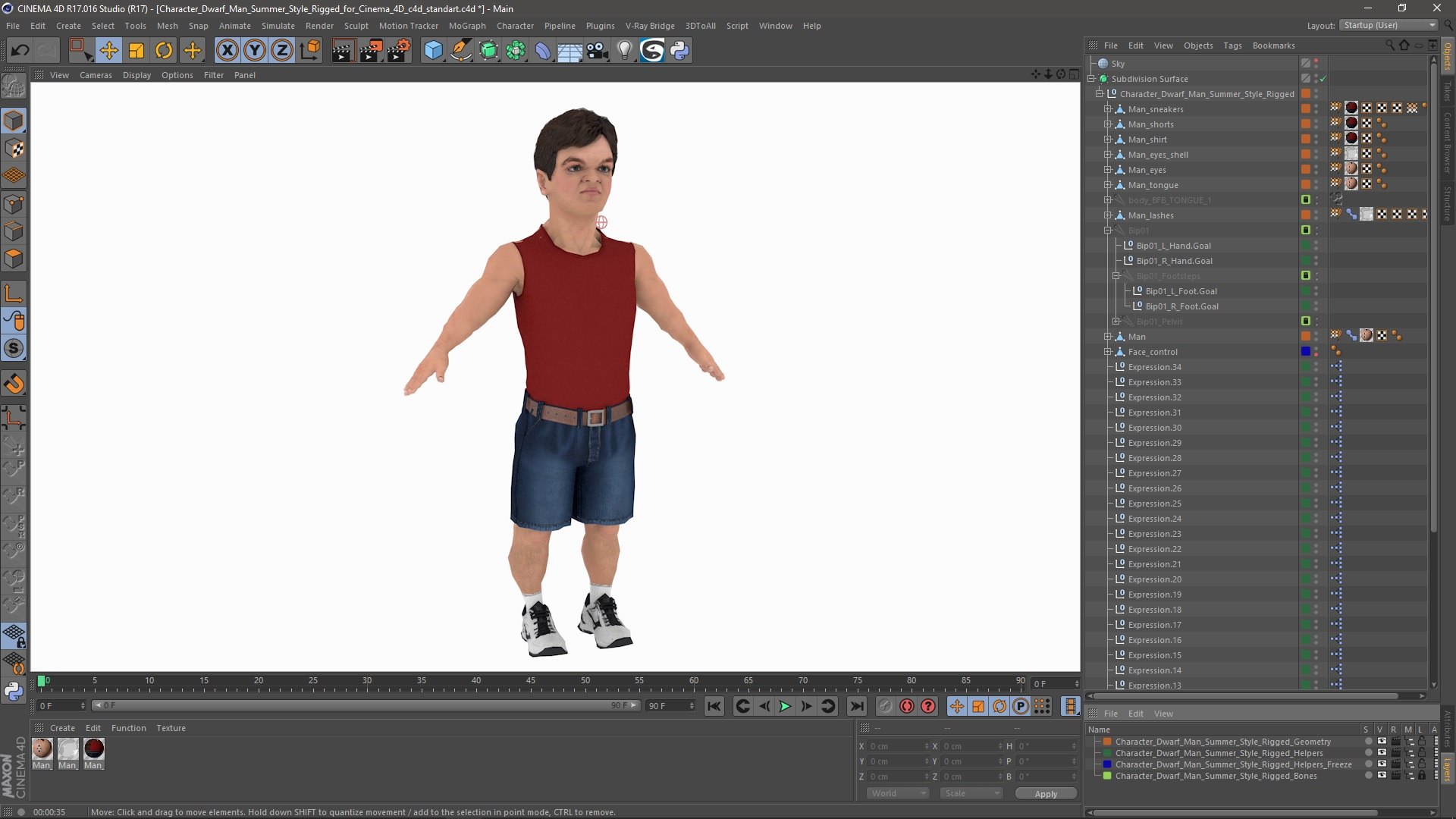
Task: Click frame 45 on timeline ruler
Action: (x=531, y=681)
